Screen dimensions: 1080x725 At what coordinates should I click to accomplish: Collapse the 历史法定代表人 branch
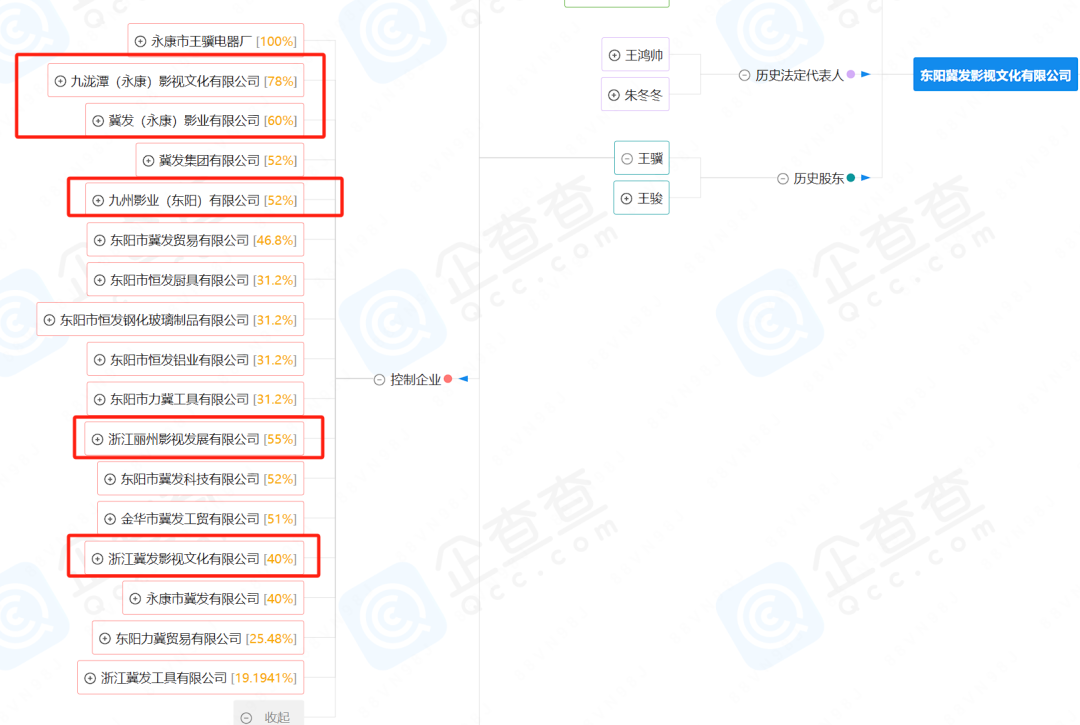point(744,75)
